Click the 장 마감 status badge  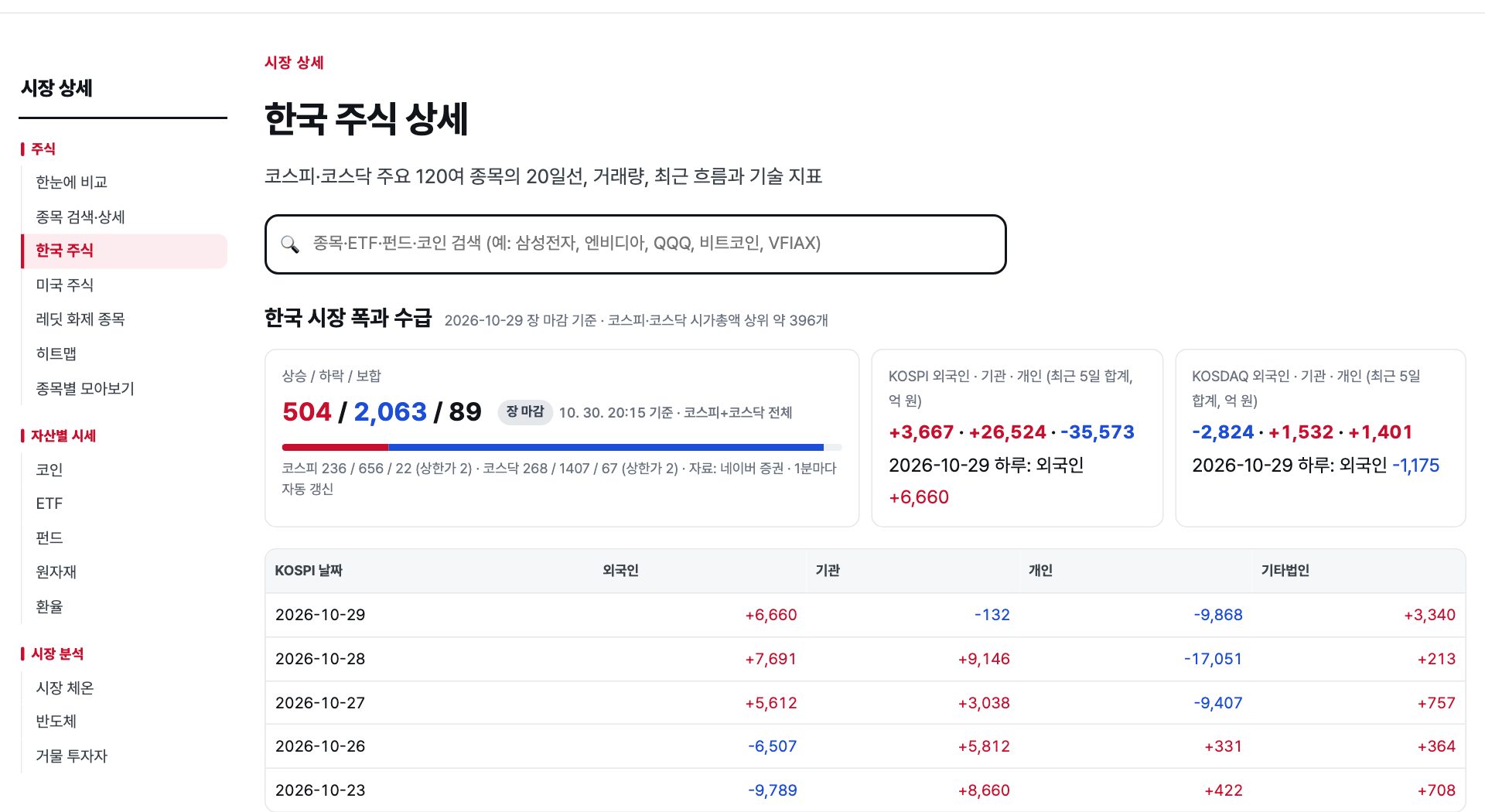(524, 411)
